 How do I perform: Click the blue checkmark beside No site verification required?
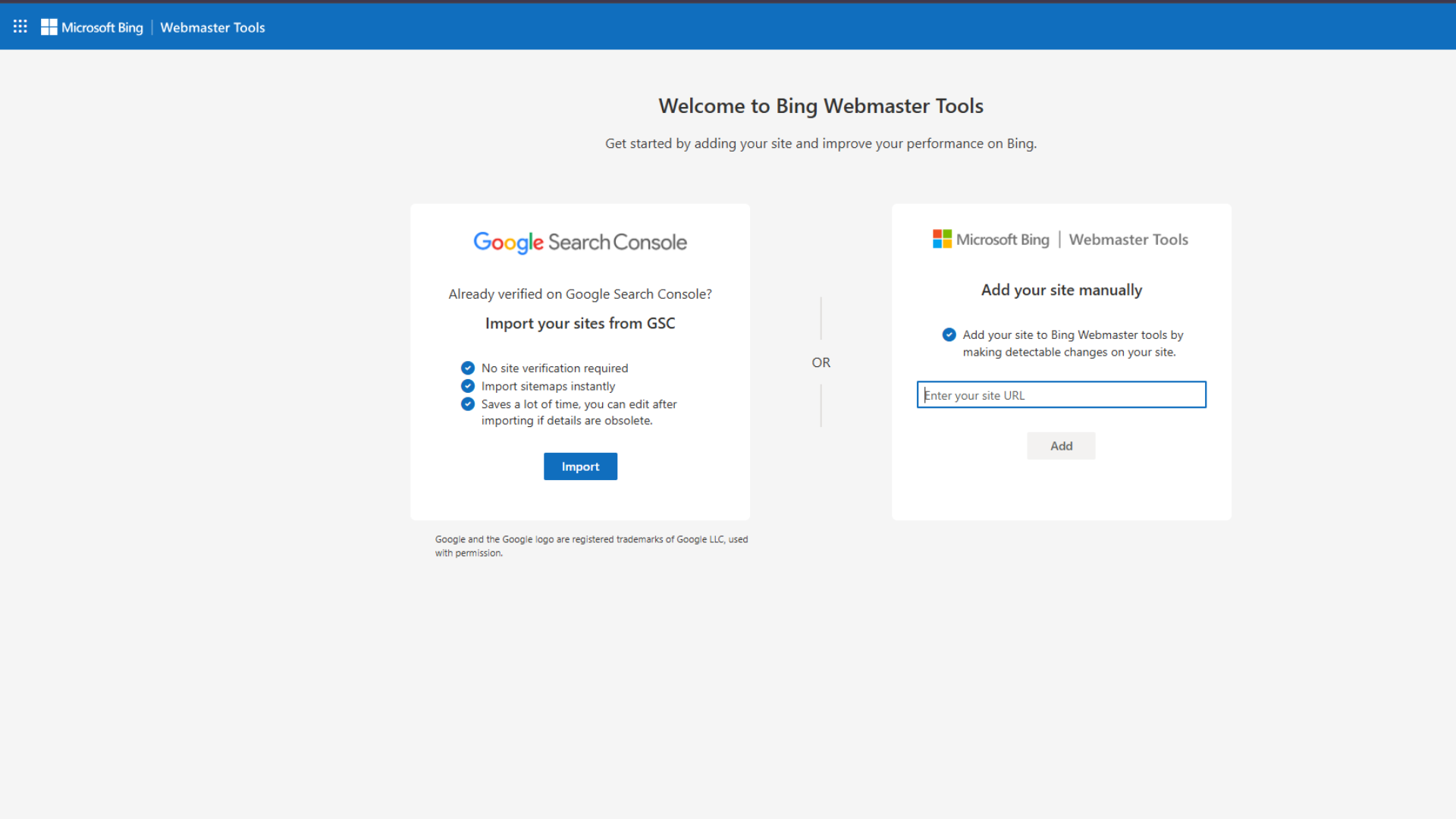467,368
